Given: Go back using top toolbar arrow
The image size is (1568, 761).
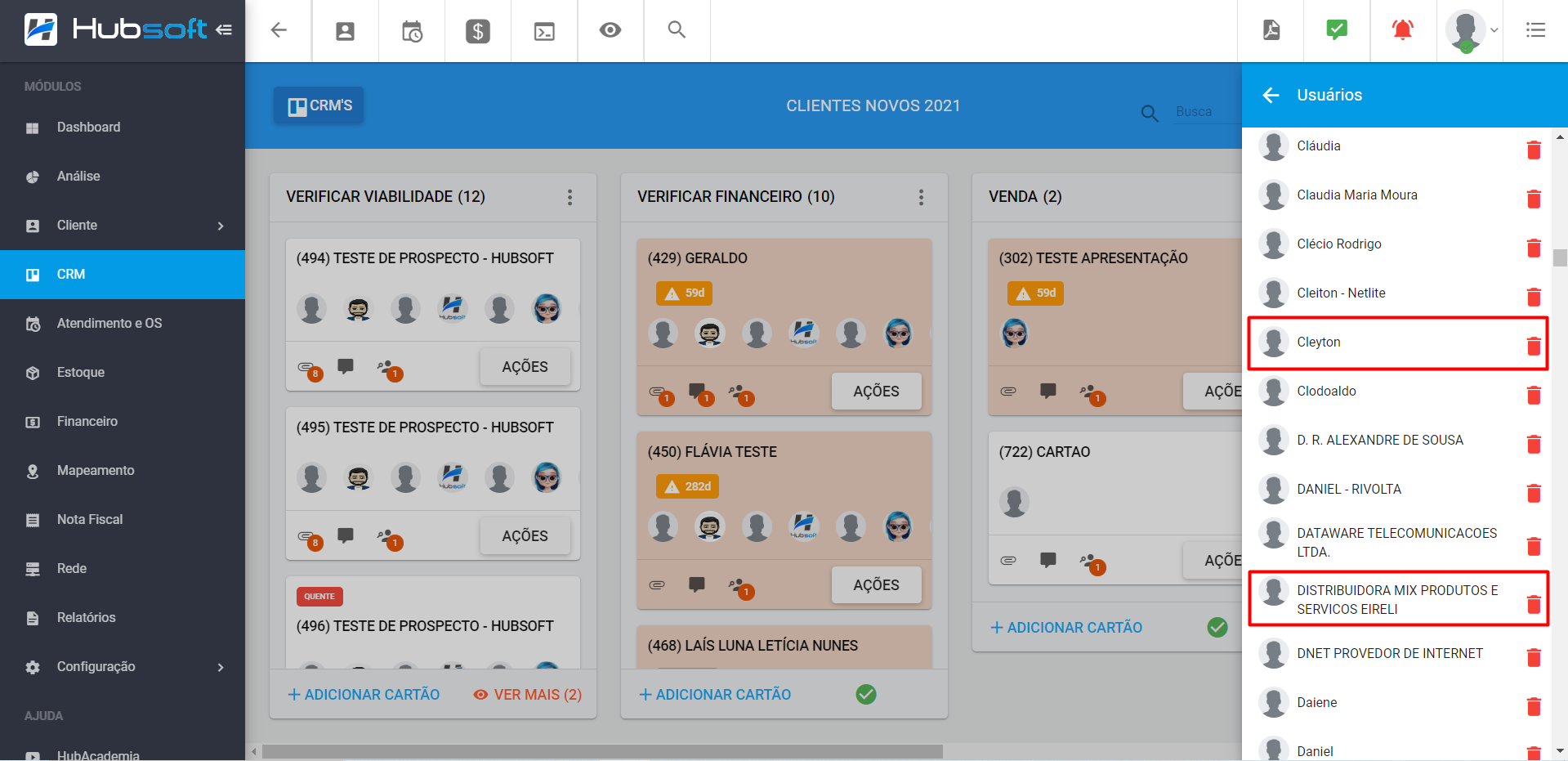Looking at the screenshot, I should click(x=279, y=30).
